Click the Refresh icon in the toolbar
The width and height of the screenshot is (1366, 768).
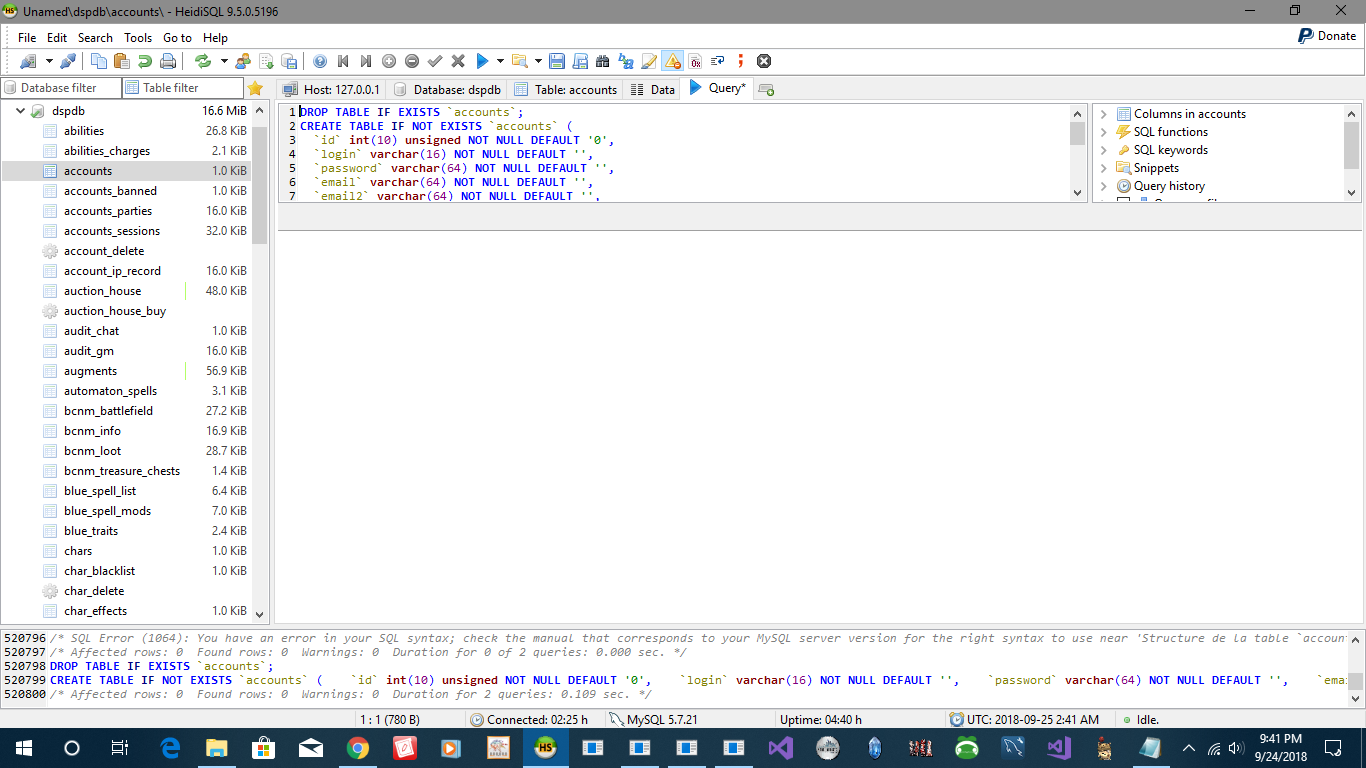tap(203, 61)
